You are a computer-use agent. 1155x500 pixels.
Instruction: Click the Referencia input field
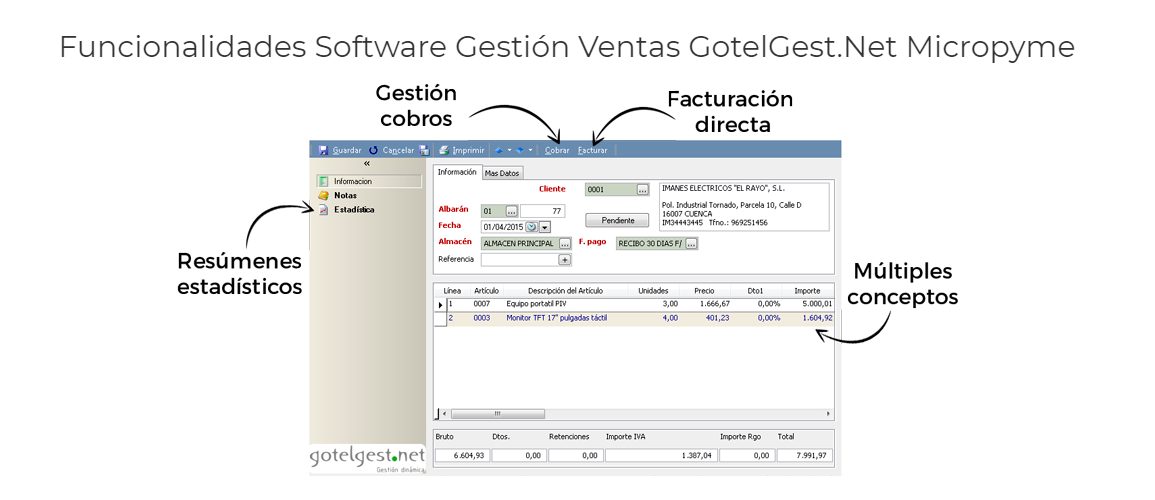(518, 259)
